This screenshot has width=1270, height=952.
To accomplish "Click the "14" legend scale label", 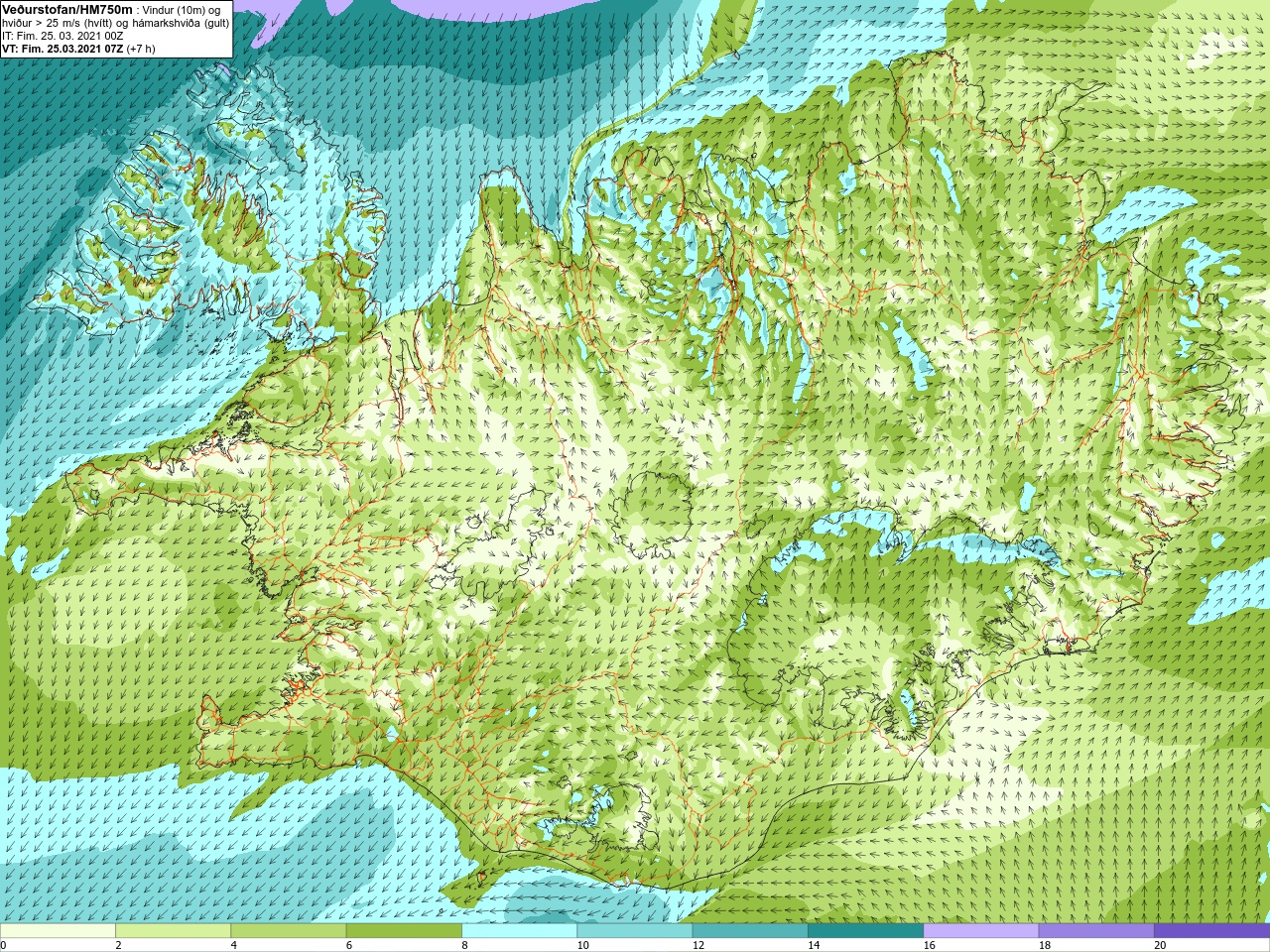I will pos(814,945).
